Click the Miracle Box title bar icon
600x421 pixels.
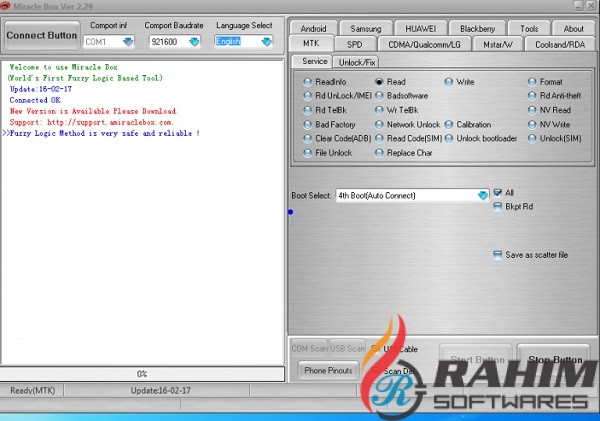5,6
